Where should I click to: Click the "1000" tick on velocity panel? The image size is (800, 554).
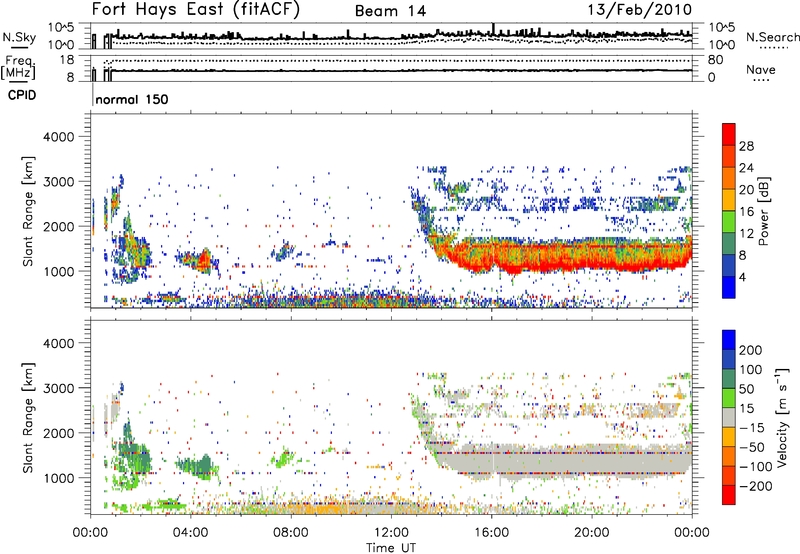(59, 478)
